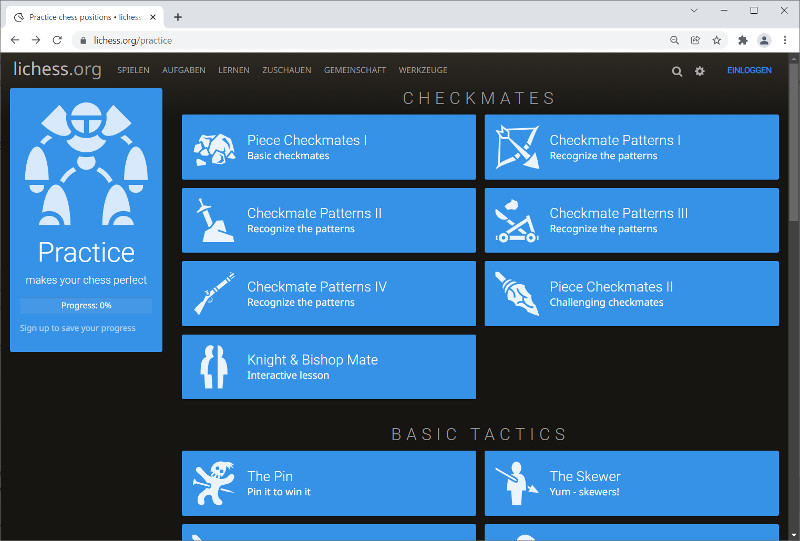Open The Skewer title

coord(585,476)
